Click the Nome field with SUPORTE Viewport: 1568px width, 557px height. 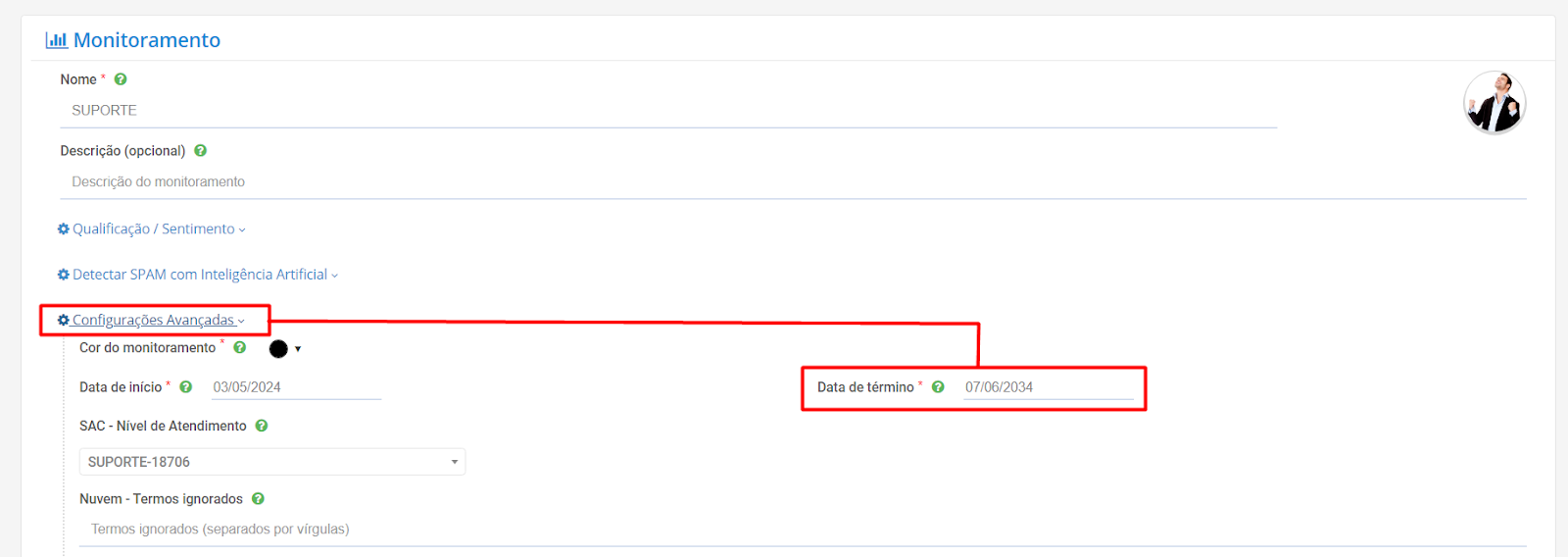pyautogui.click(x=668, y=111)
